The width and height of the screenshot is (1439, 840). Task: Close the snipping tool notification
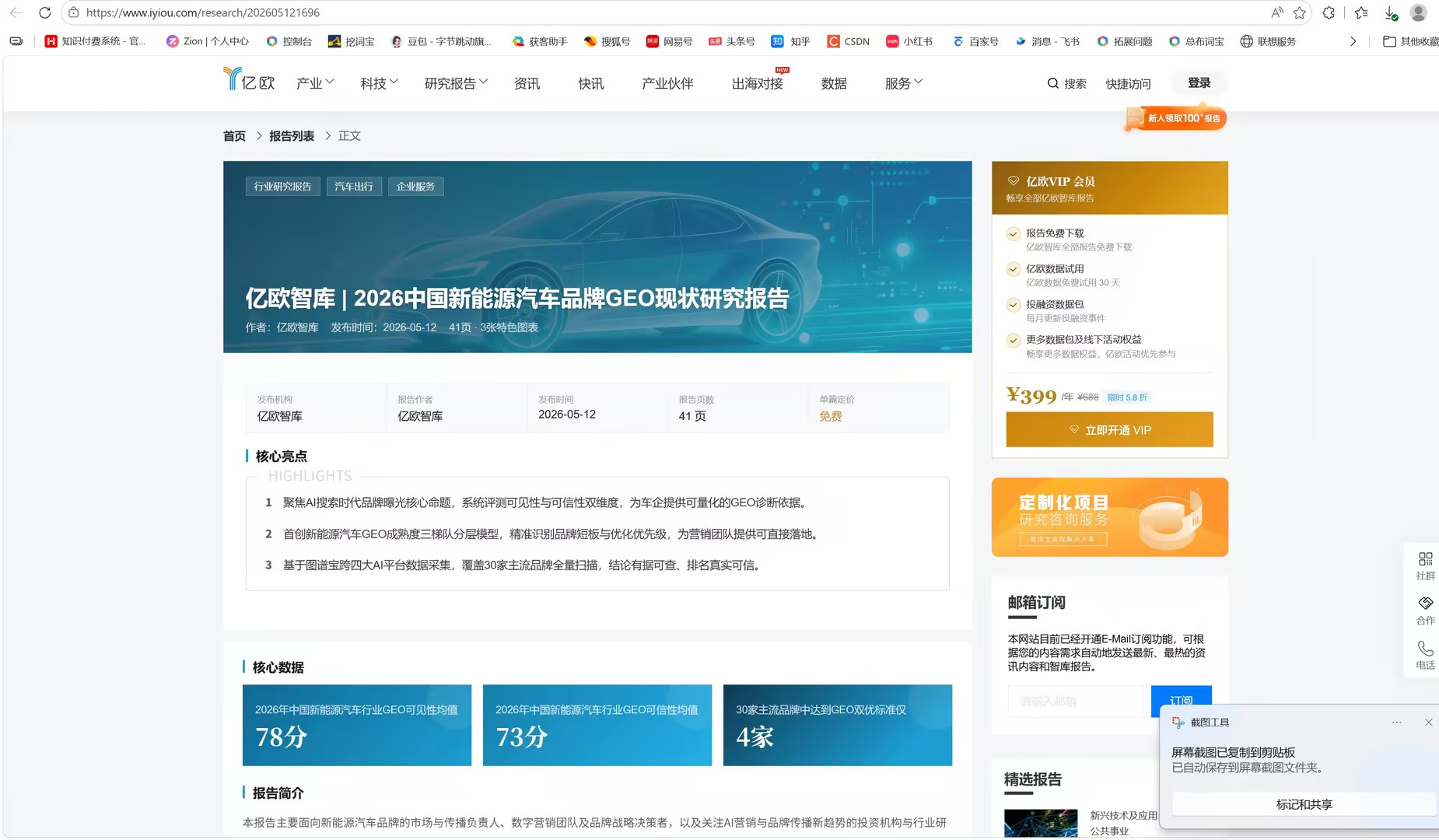[1428, 723]
